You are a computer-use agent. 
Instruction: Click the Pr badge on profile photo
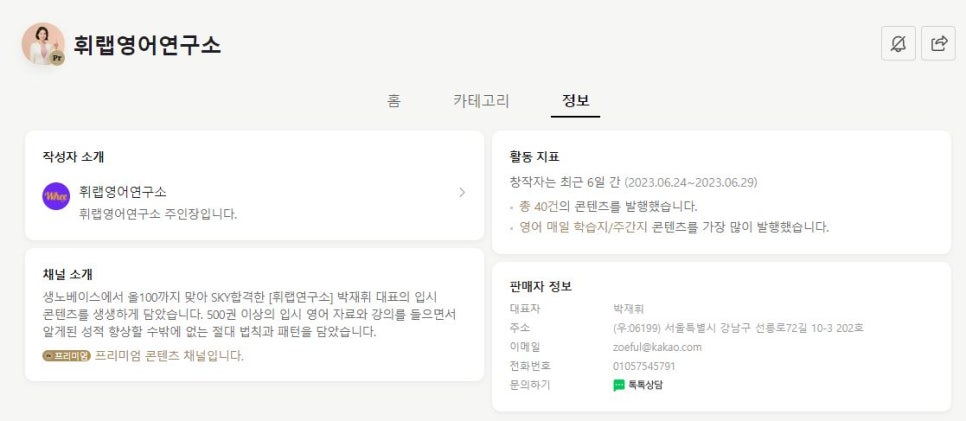(57, 58)
